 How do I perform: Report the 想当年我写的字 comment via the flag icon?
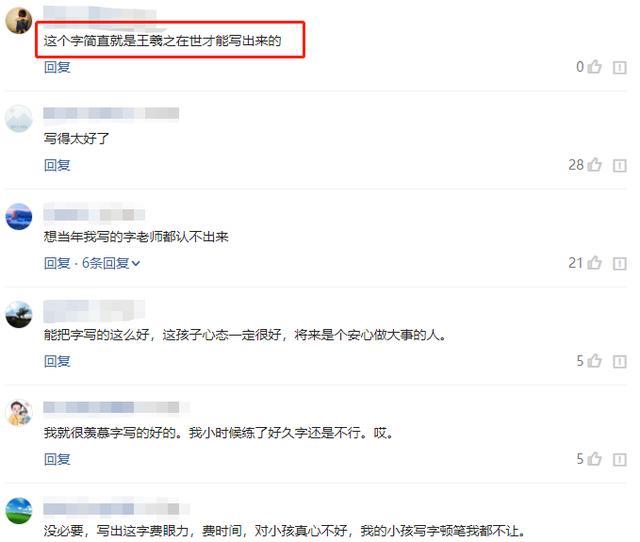click(x=620, y=263)
